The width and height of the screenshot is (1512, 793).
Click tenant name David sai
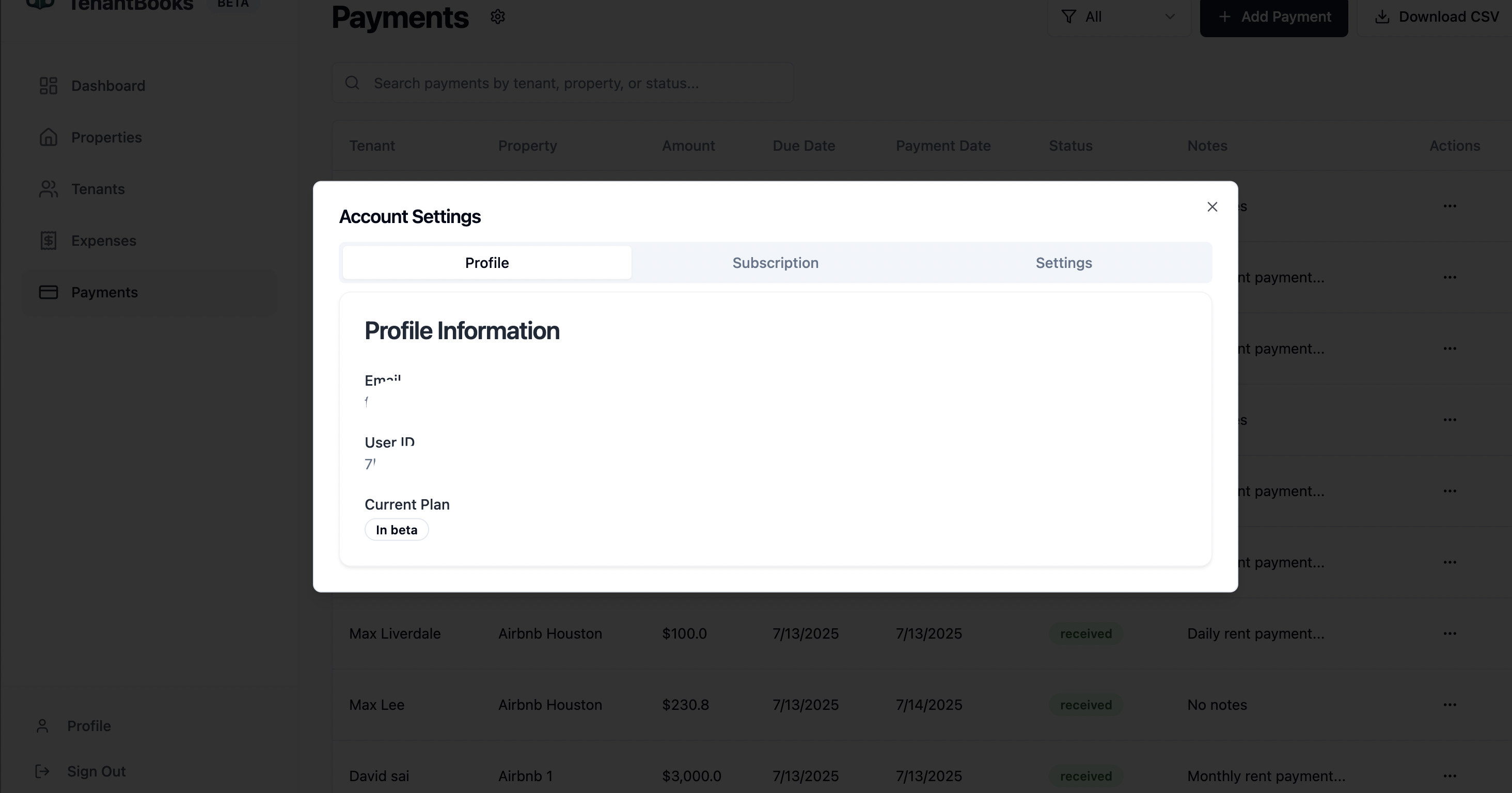379,776
